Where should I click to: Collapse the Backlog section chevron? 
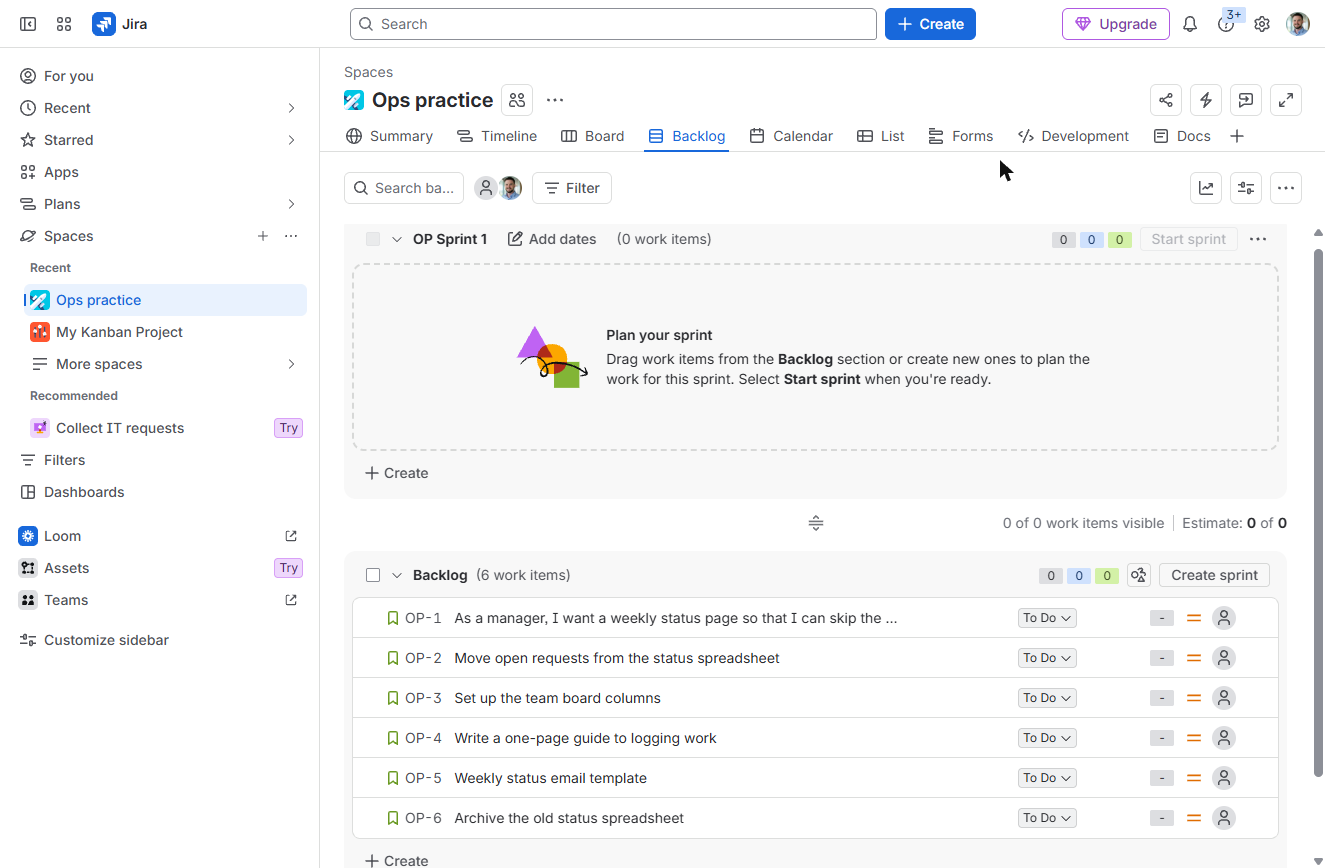click(397, 575)
